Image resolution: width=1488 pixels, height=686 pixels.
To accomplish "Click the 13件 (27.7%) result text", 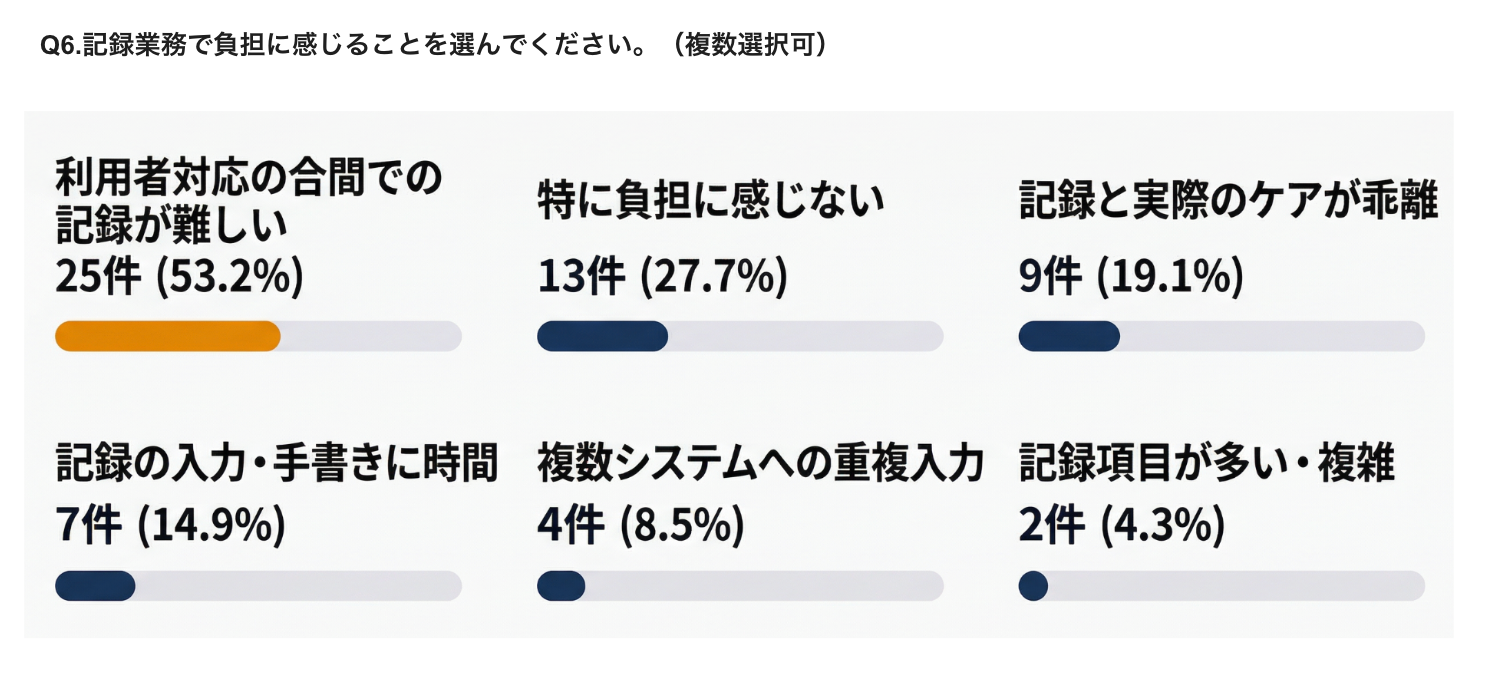I will click(x=662, y=276).
